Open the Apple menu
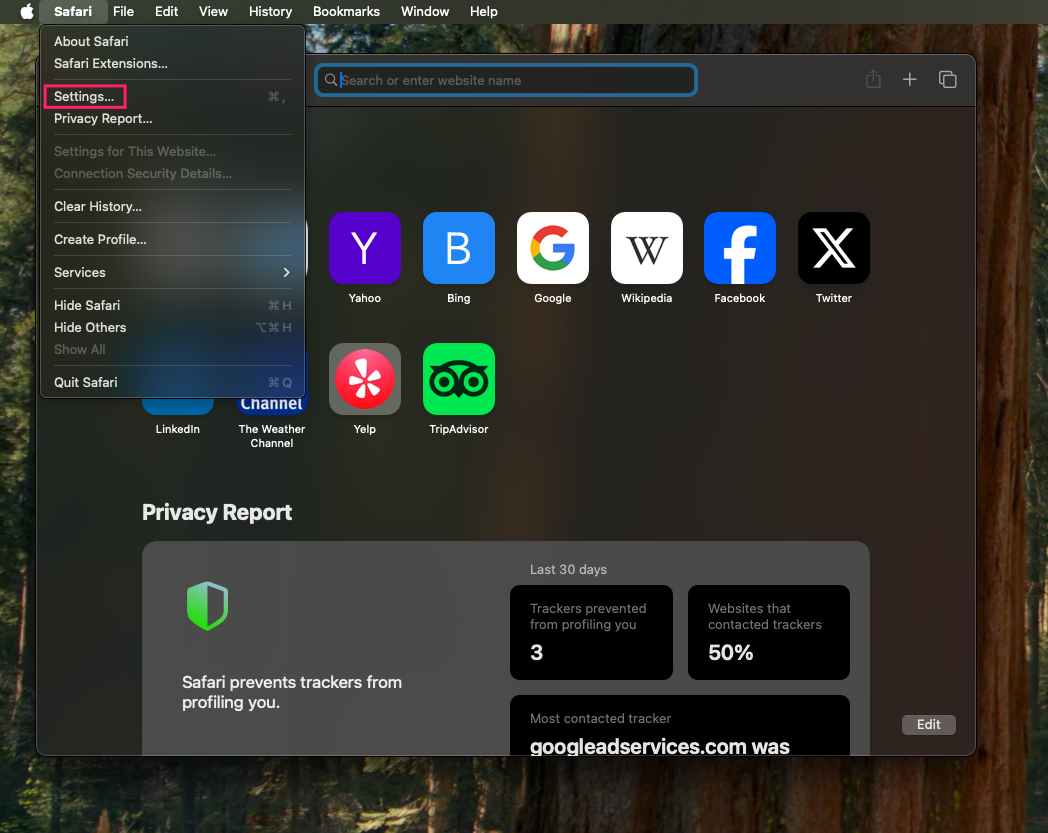The height and width of the screenshot is (833, 1048). click(x=27, y=11)
